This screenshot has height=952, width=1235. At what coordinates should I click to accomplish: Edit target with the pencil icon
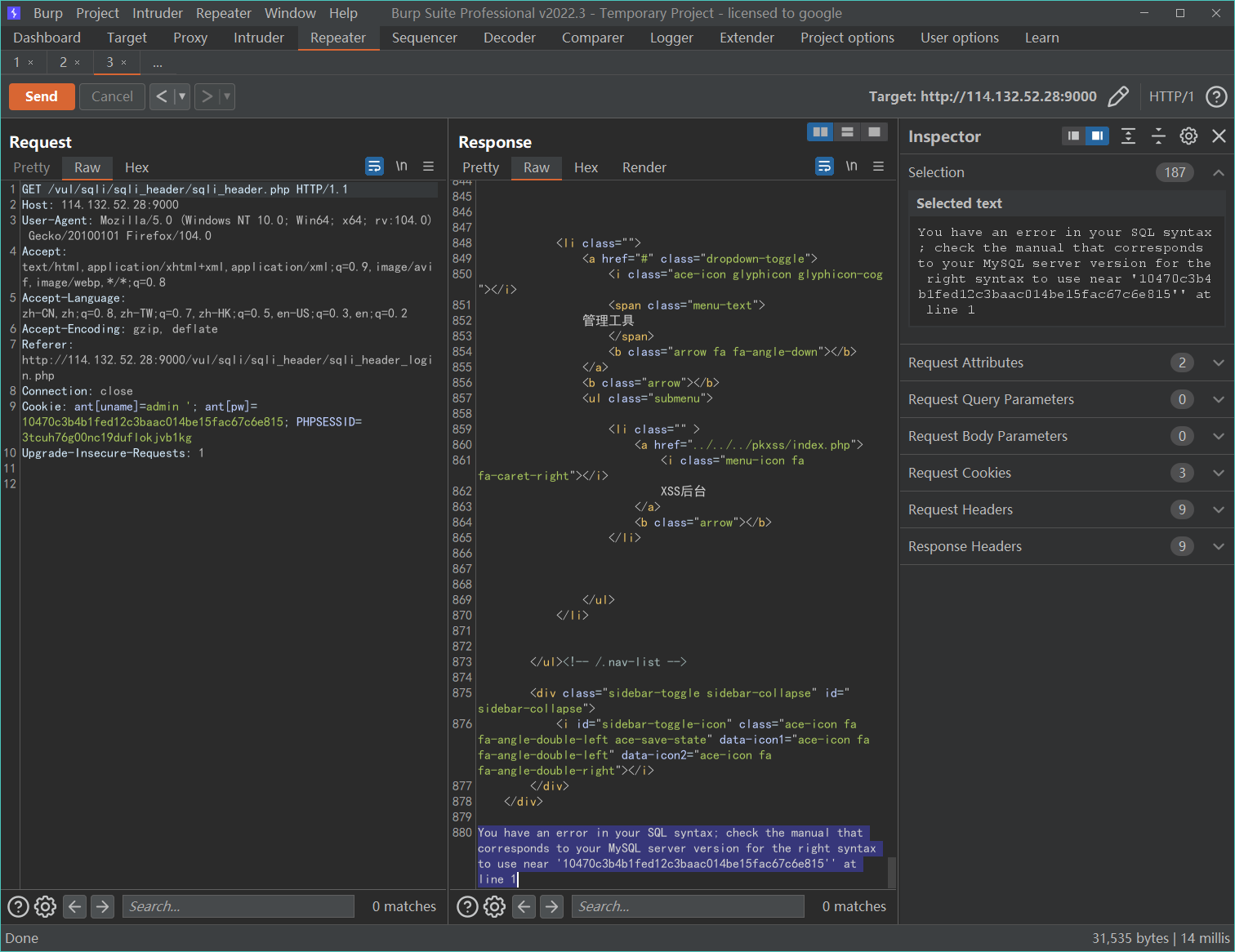click(1118, 96)
